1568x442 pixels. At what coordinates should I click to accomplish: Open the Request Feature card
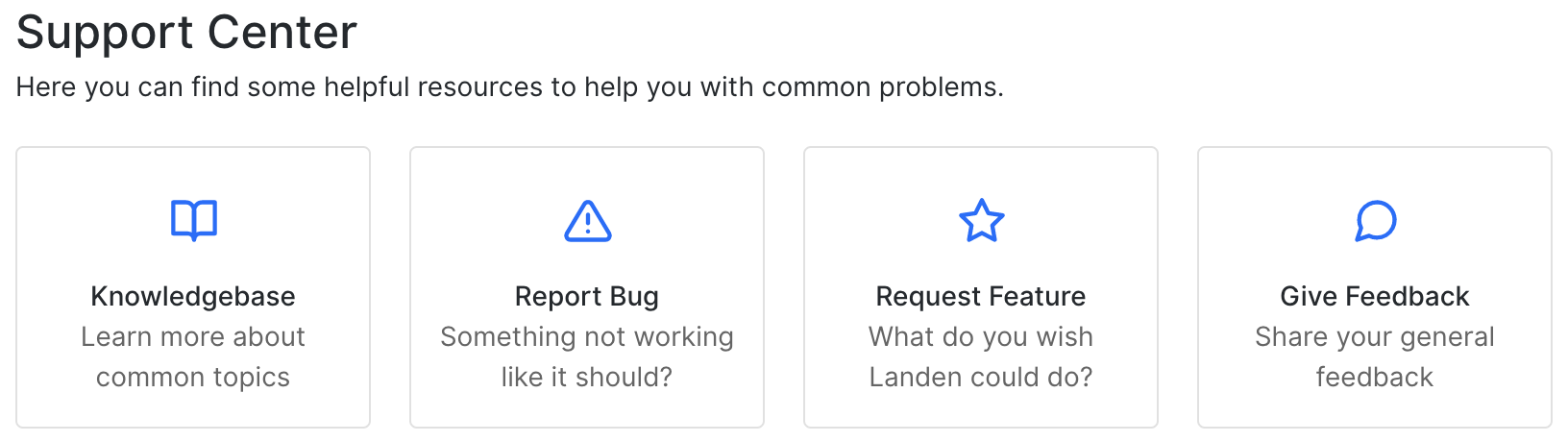coord(981,287)
